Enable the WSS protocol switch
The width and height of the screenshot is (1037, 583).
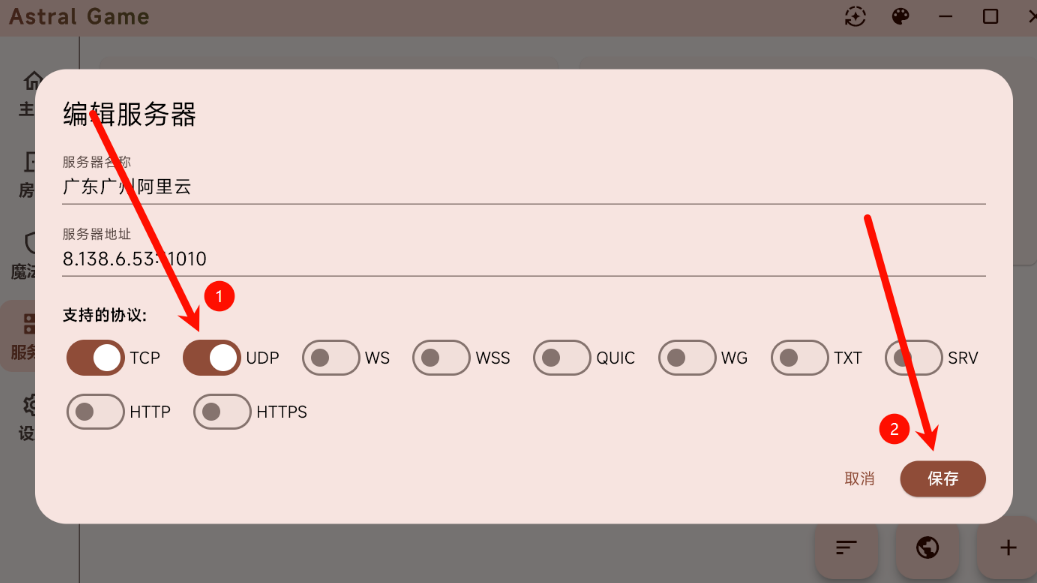(441, 358)
